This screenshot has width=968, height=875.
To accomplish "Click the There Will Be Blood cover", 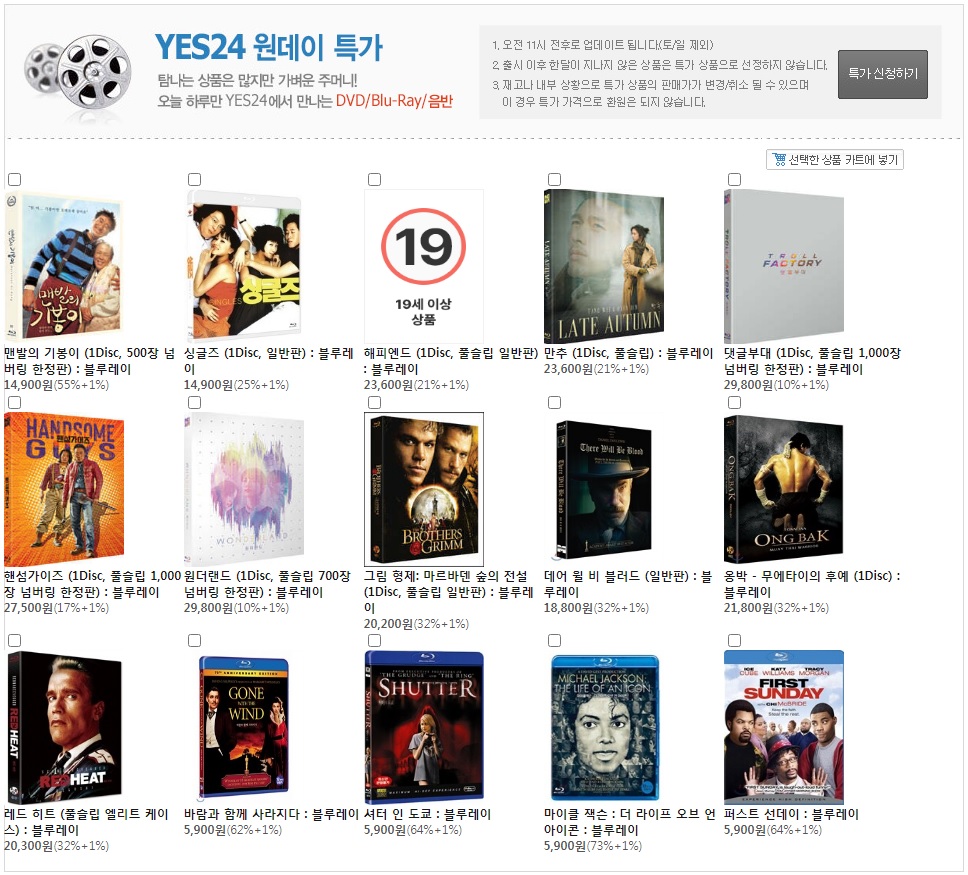I will pyautogui.click(x=604, y=489).
